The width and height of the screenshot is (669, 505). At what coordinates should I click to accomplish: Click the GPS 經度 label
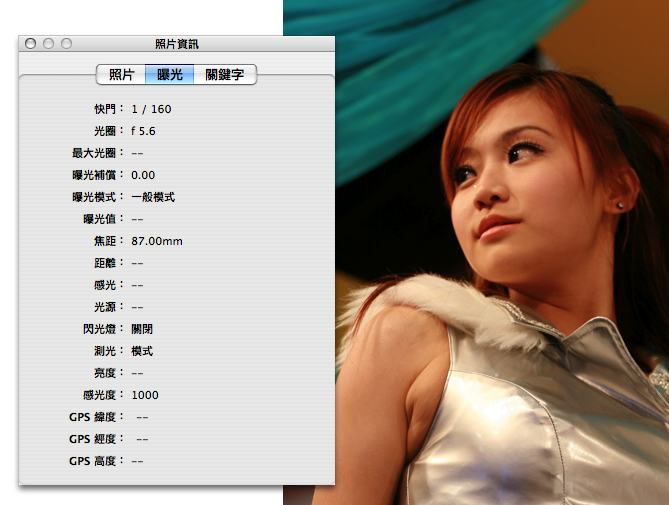96,439
